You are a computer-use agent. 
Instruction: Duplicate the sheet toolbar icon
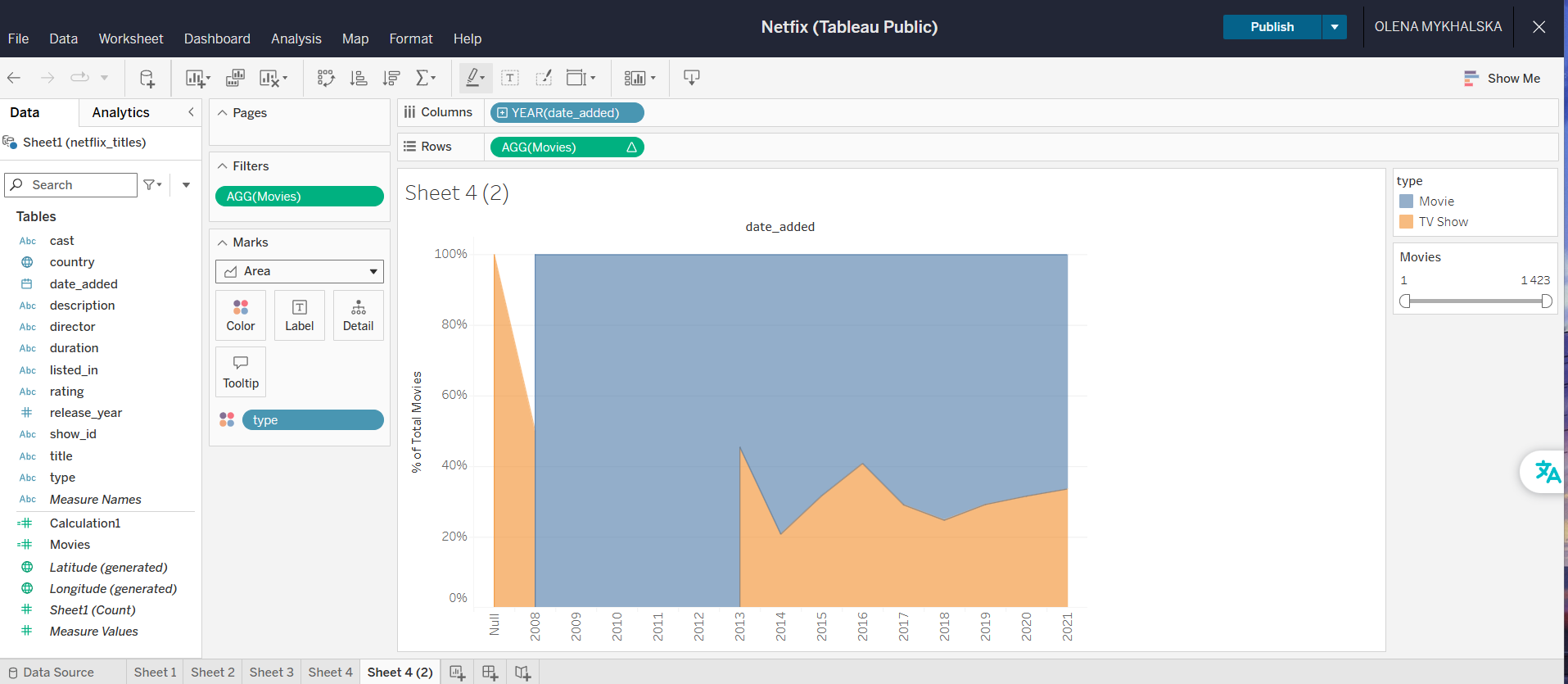coord(235,78)
